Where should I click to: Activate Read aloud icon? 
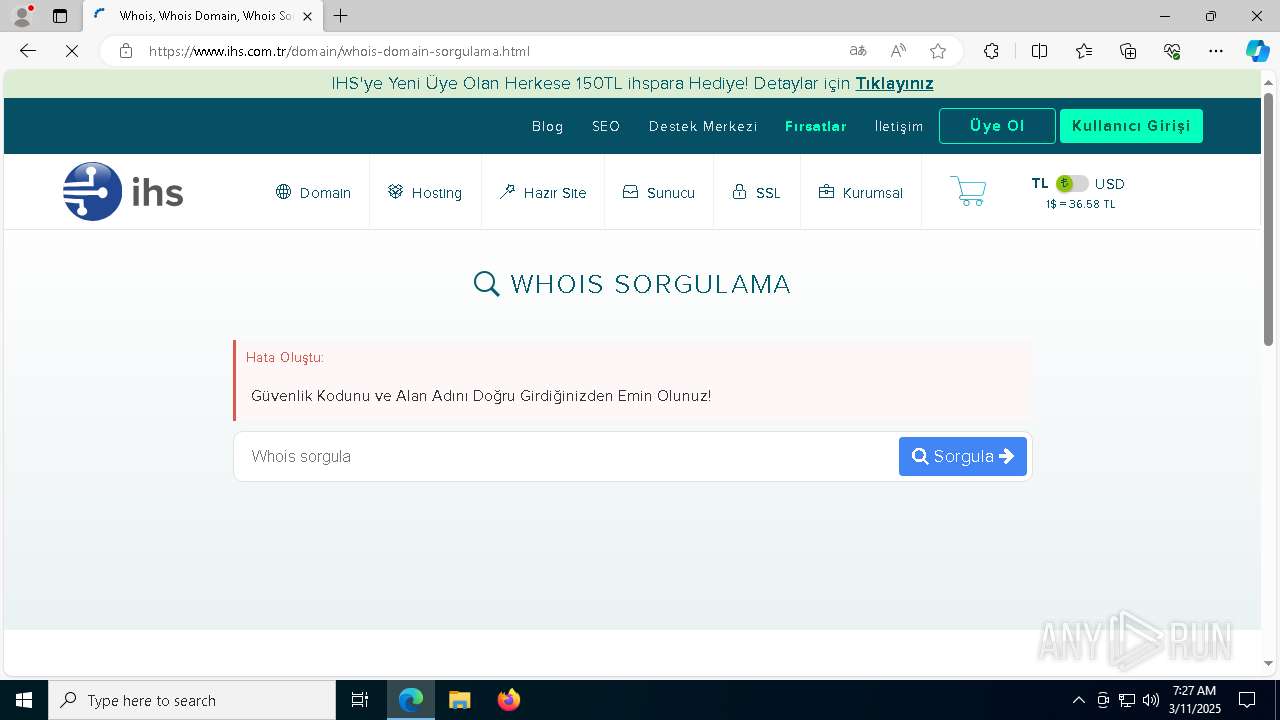coord(898,51)
